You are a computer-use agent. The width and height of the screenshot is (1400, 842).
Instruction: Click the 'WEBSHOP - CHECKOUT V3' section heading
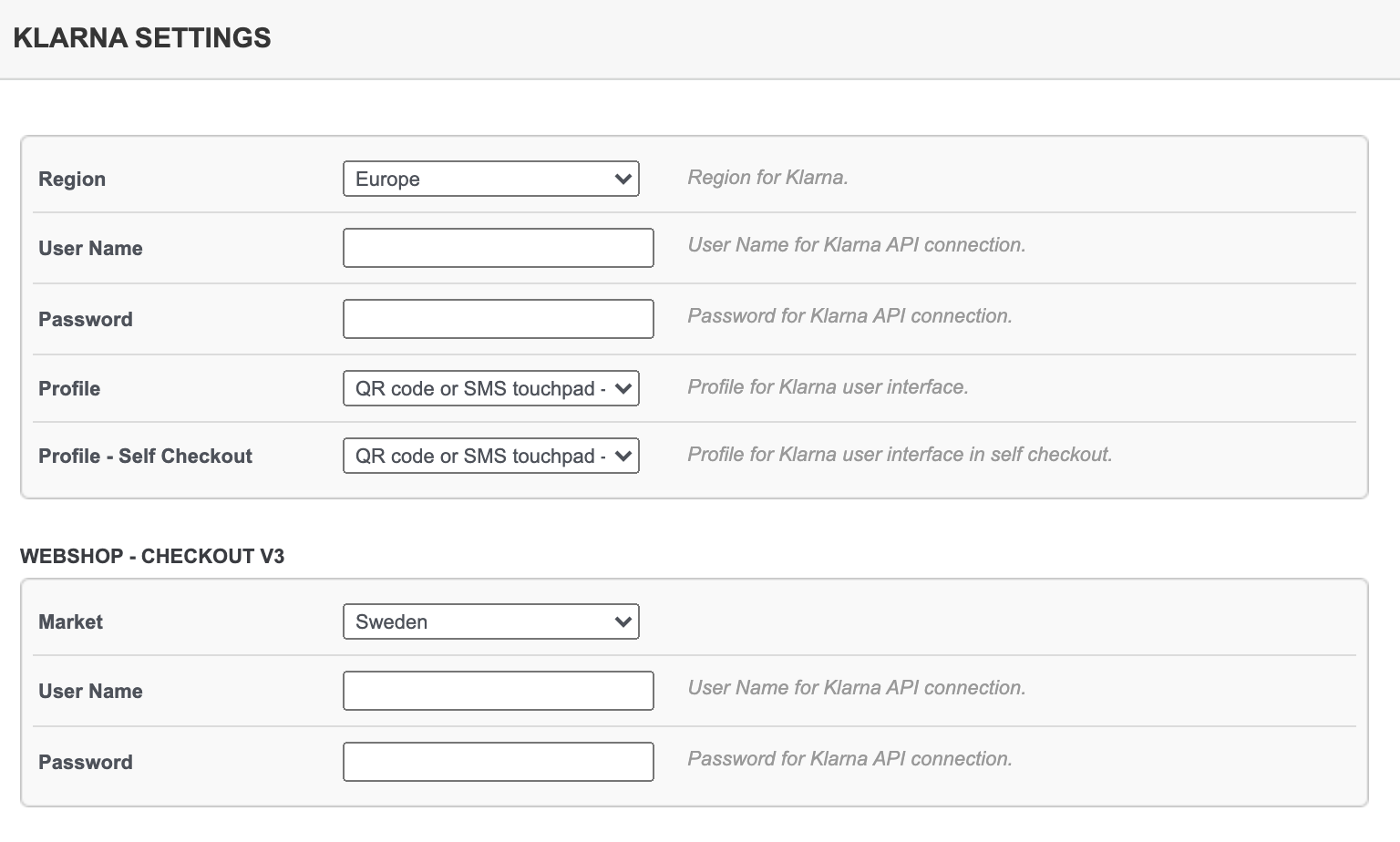pos(152,556)
